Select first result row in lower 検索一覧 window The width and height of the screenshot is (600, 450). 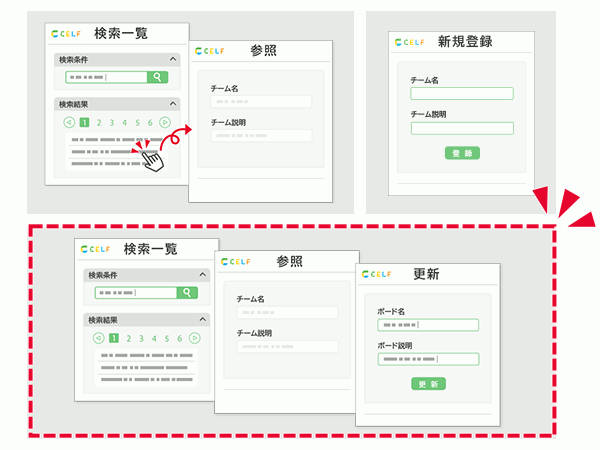[146, 355]
